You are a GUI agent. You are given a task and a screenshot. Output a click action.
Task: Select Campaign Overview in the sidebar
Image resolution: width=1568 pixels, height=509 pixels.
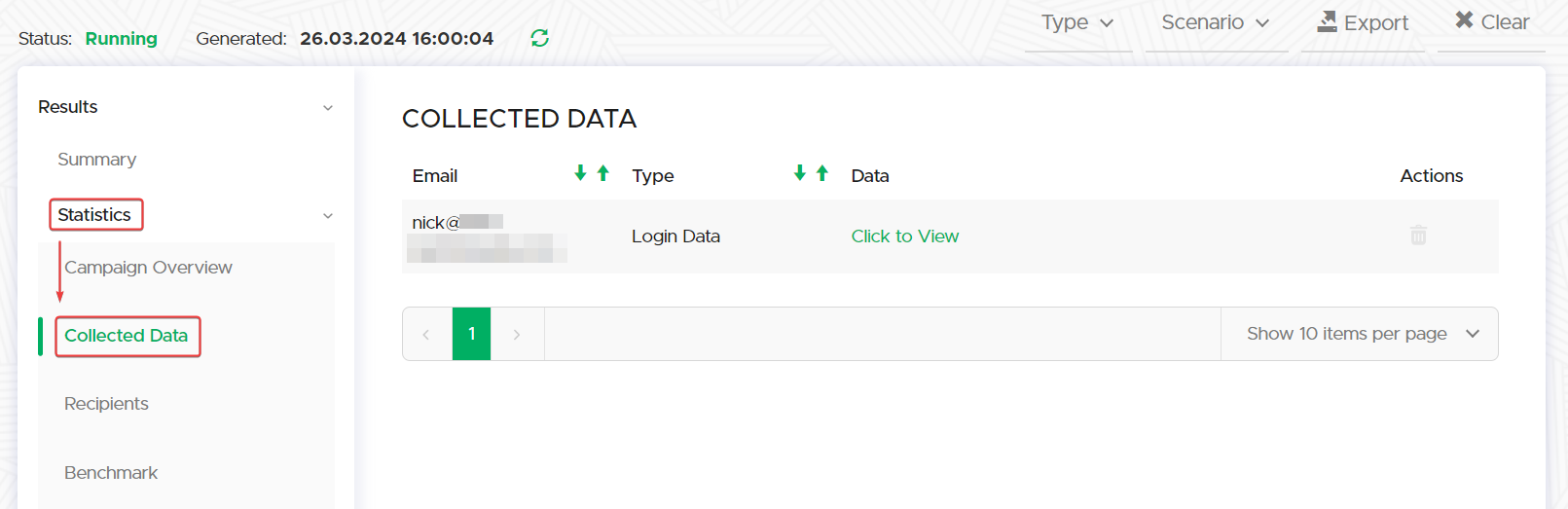(148, 268)
